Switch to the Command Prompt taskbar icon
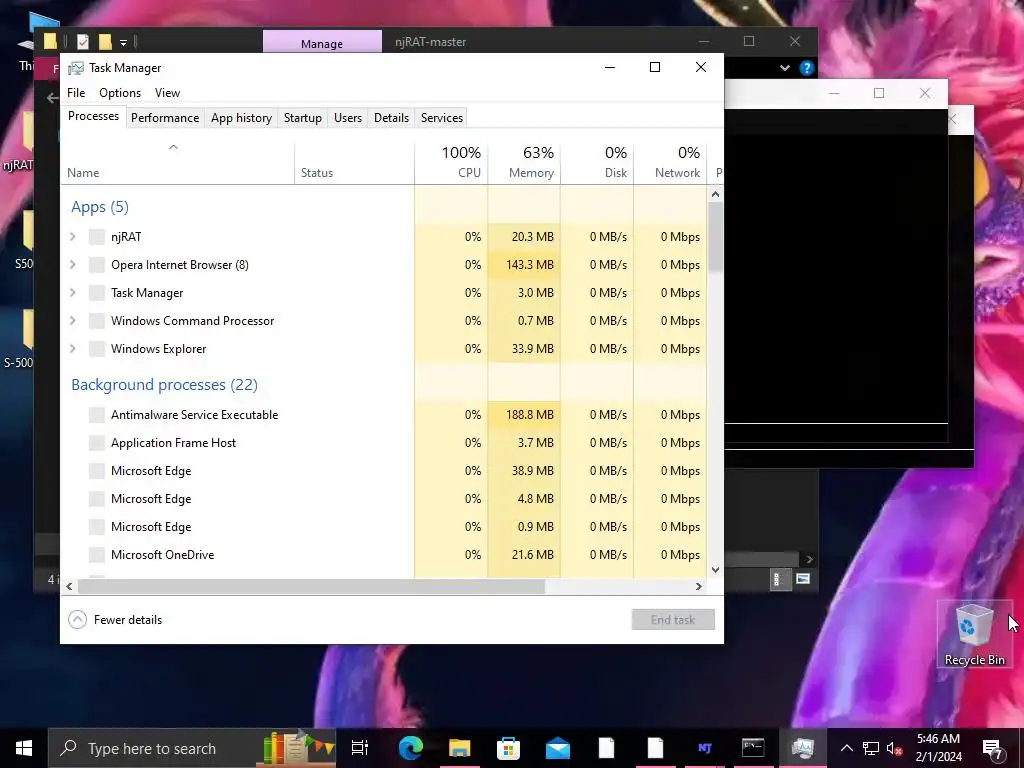 point(753,748)
